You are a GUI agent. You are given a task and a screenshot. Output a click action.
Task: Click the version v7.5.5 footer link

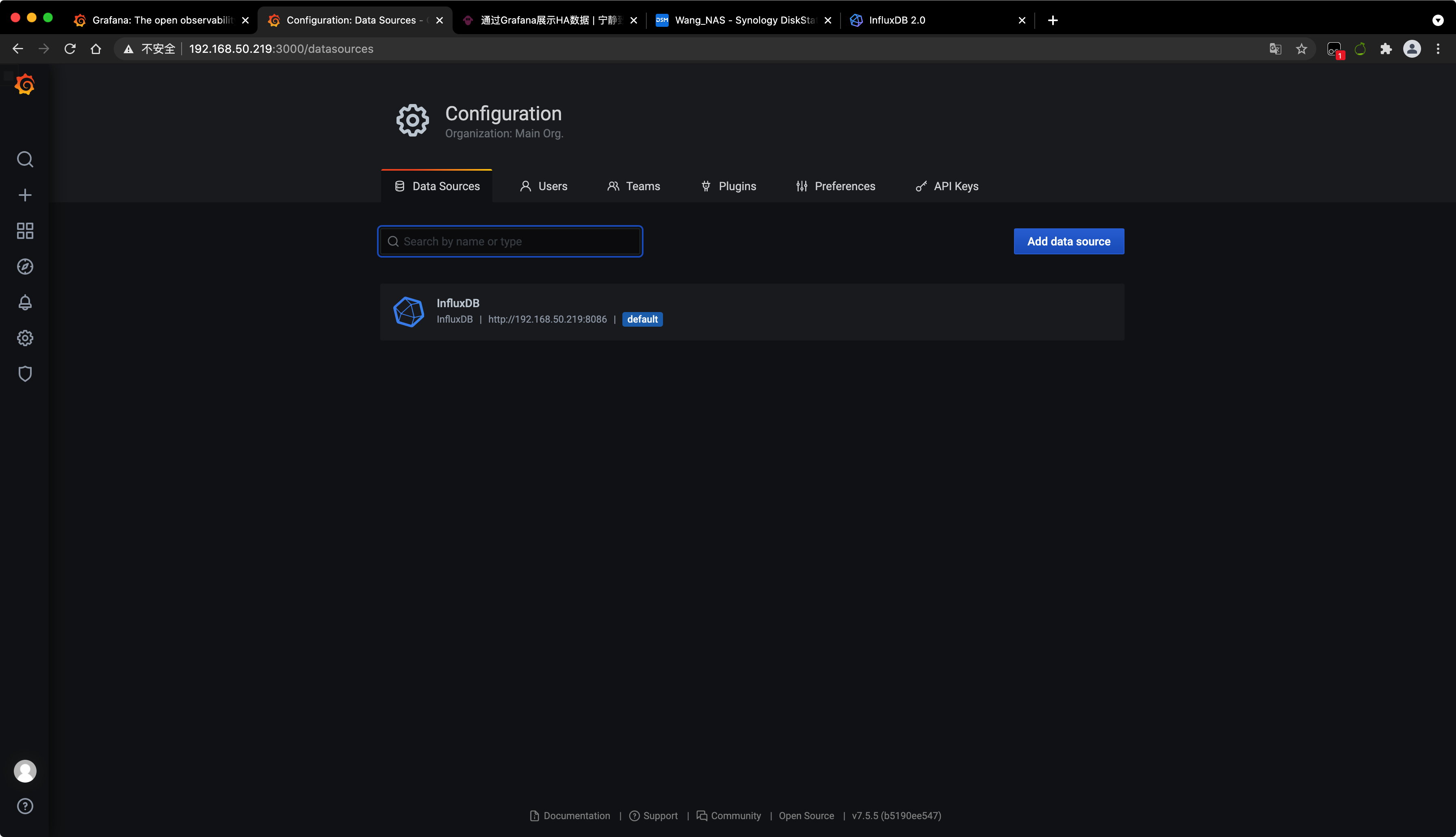click(x=896, y=816)
